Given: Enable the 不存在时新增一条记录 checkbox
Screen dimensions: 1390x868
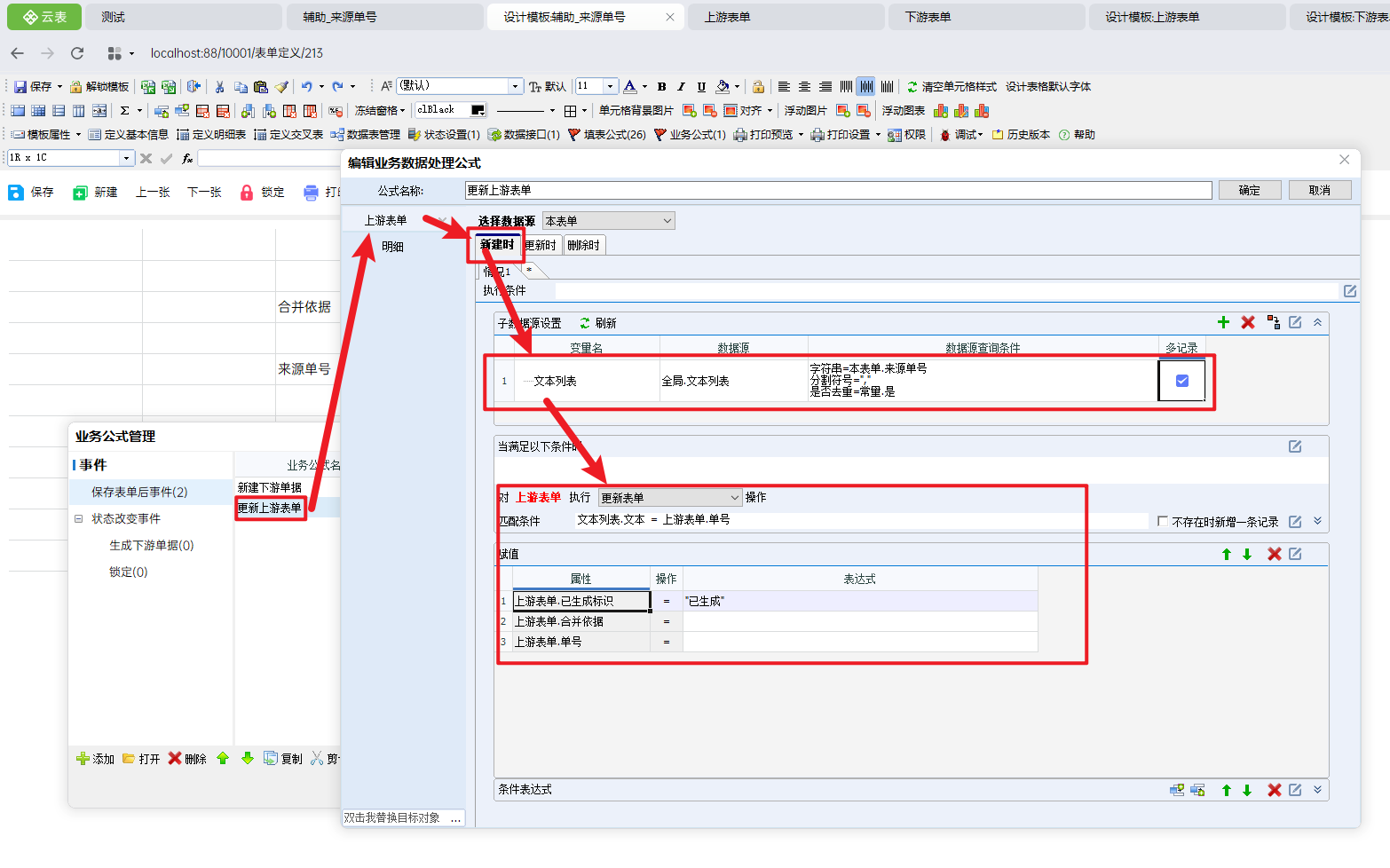Looking at the screenshot, I should coord(1163,522).
